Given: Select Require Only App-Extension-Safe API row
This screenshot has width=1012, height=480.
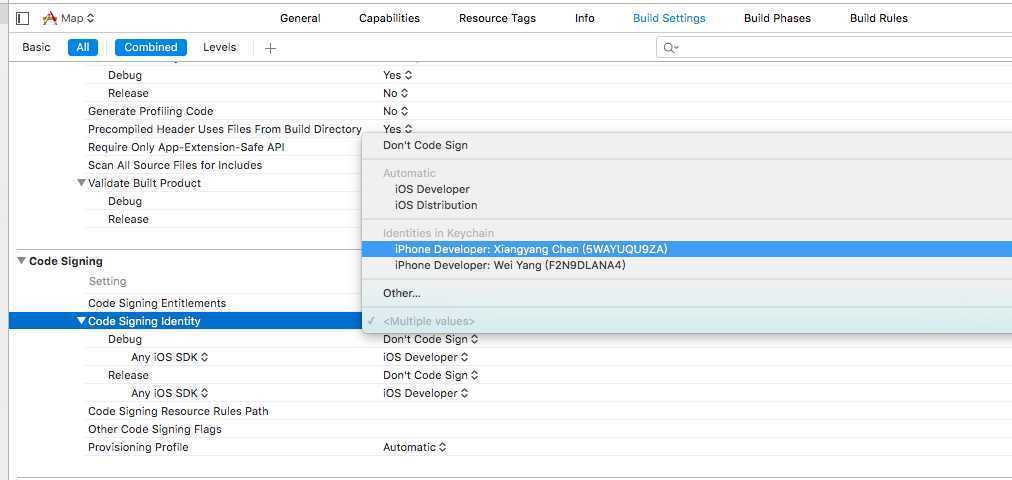Looking at the screenshot, I should coord(187,147).
